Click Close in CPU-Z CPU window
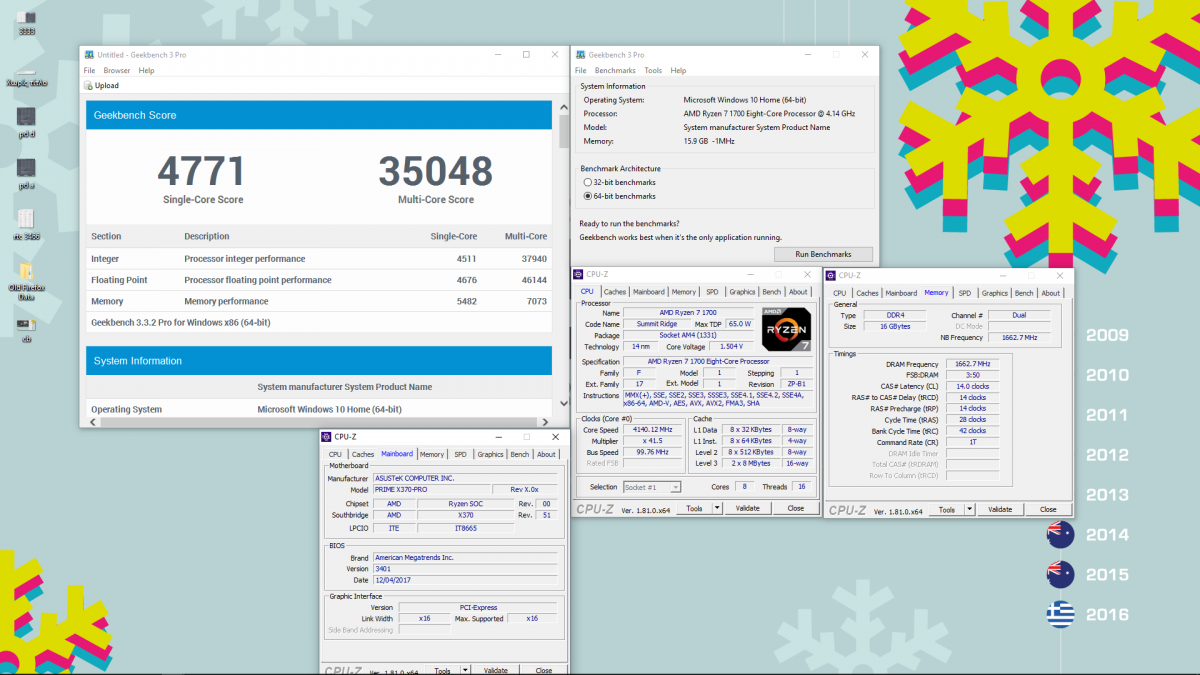 (x=795, y=508)
